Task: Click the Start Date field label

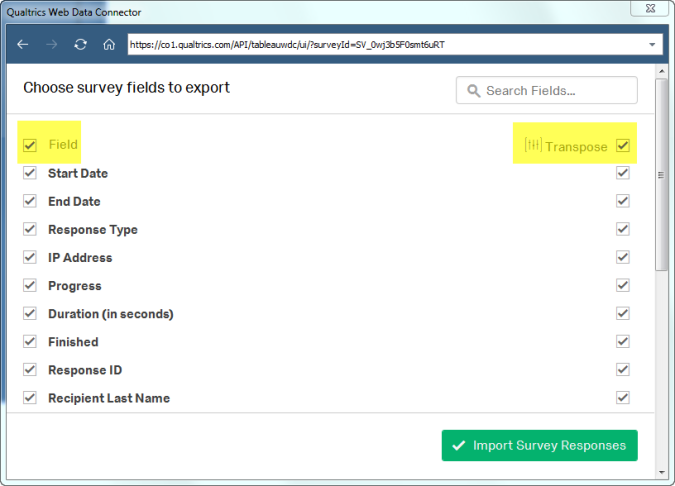Action: 78,173
